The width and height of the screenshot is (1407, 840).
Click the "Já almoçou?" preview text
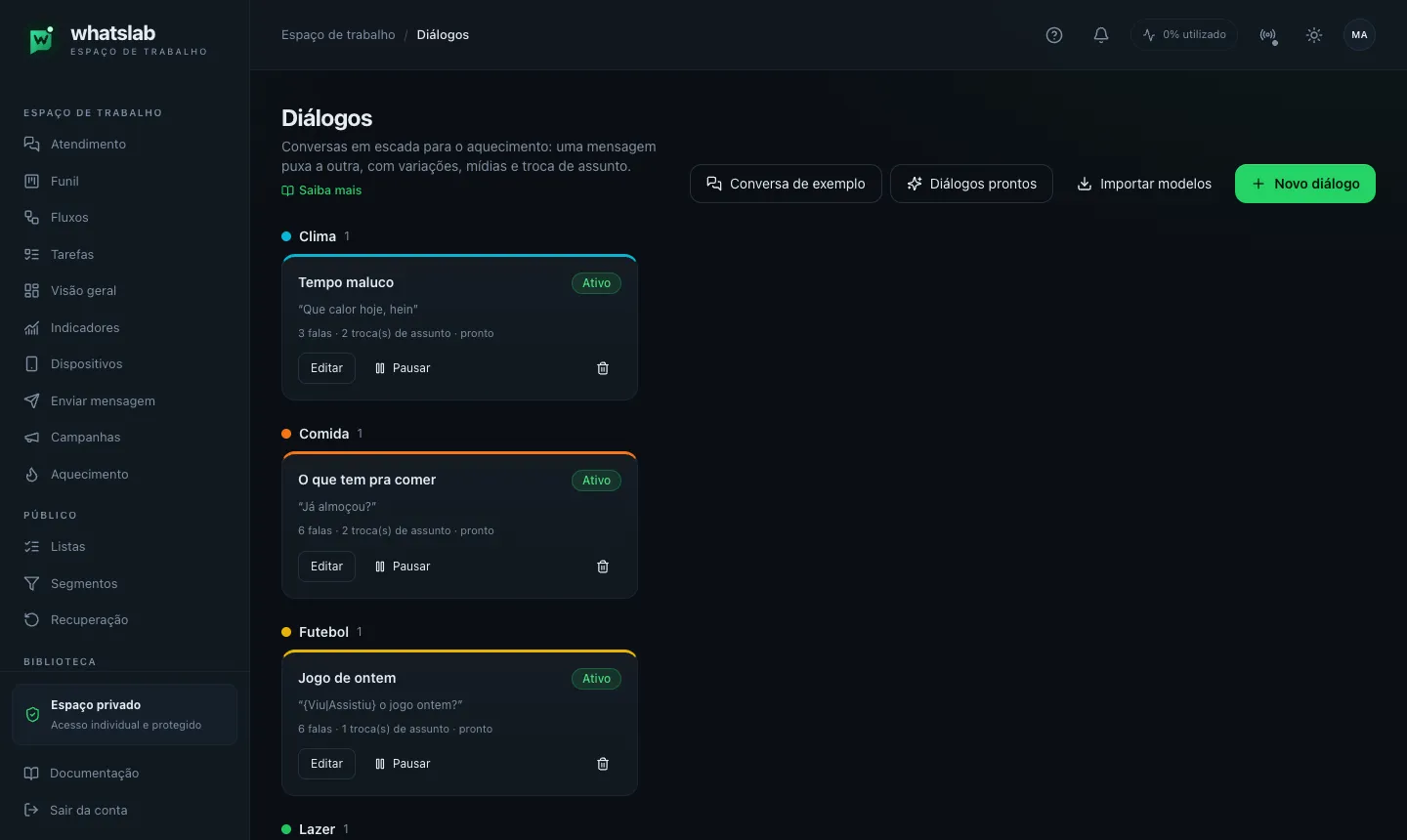point(337,507)
